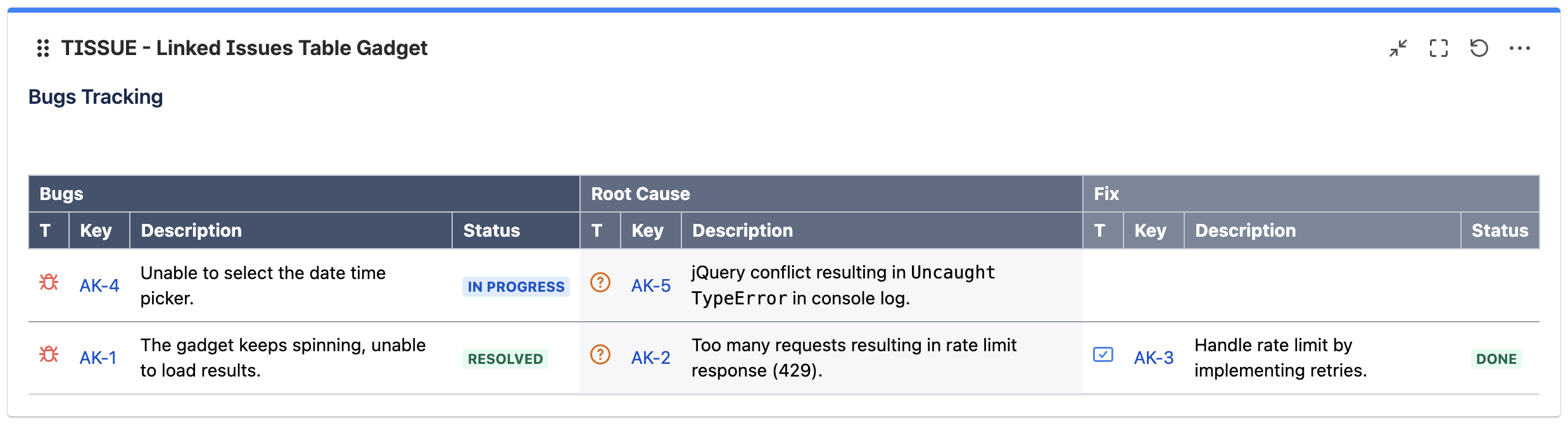The image size is (1568, 424).
Task: Open fix issue AK-3
Action: pyautogui.click(x=1154, y=358)
